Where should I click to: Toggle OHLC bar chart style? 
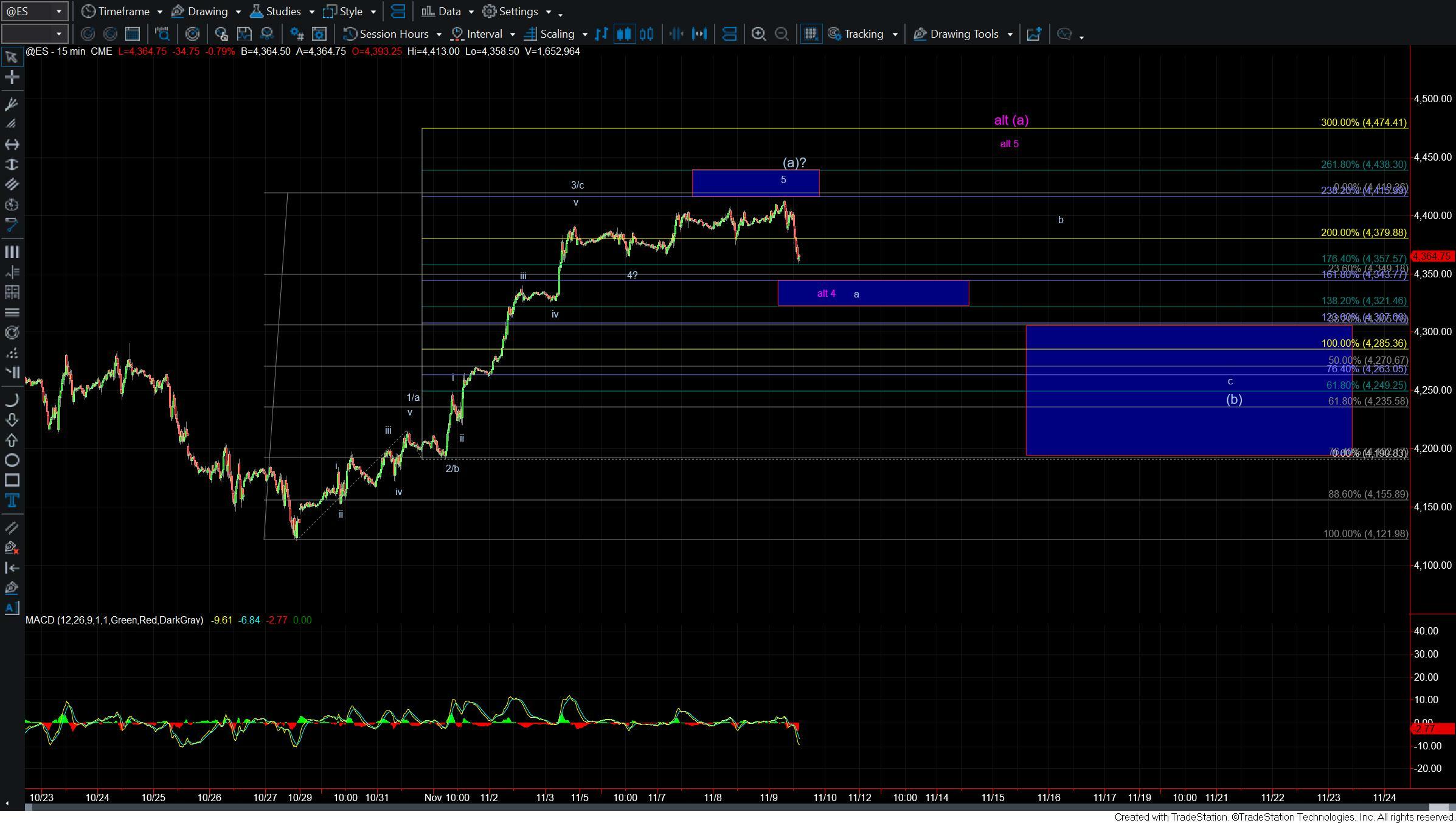point(601,34)
